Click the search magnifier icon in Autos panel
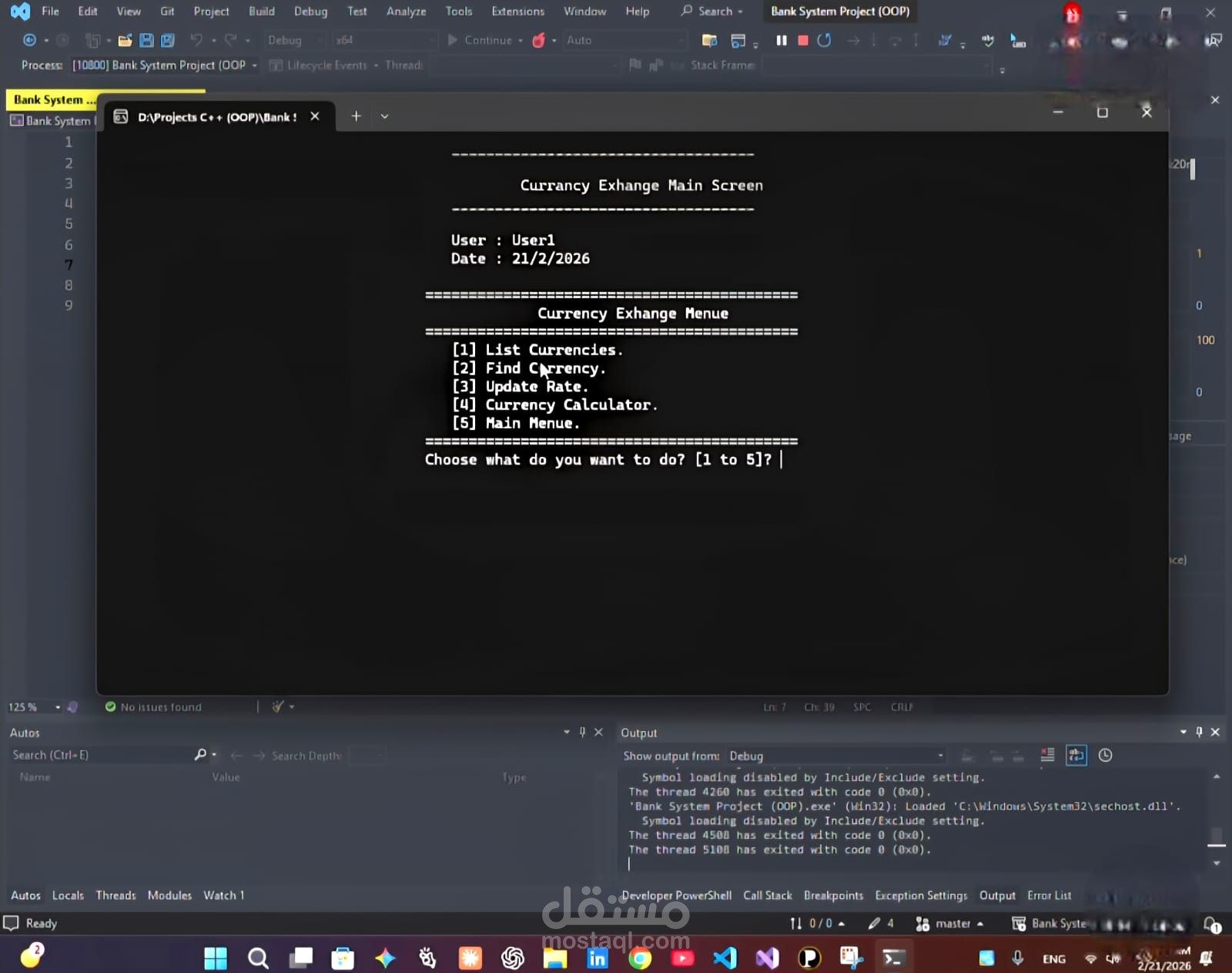The image size is (1232, 973). pyautogui.click(x=200, y=755)
